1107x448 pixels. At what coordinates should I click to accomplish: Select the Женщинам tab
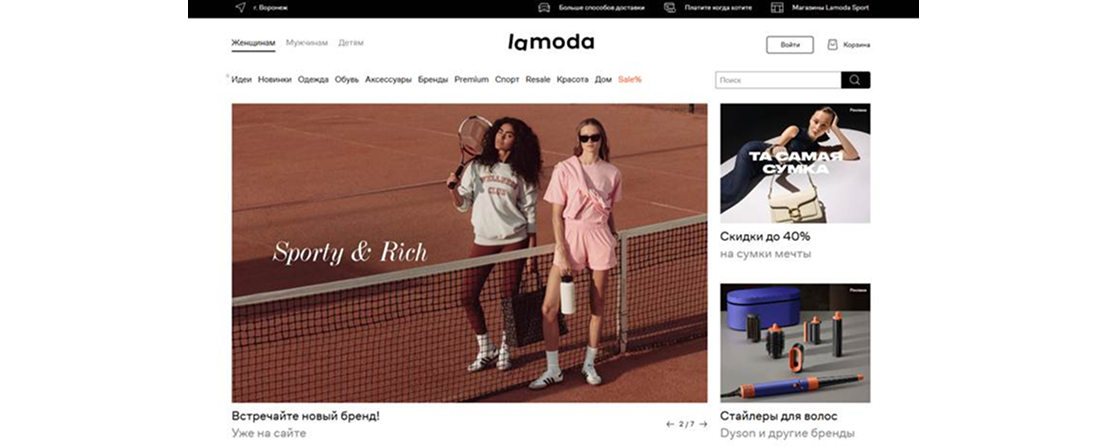click(x=253, y=43)
